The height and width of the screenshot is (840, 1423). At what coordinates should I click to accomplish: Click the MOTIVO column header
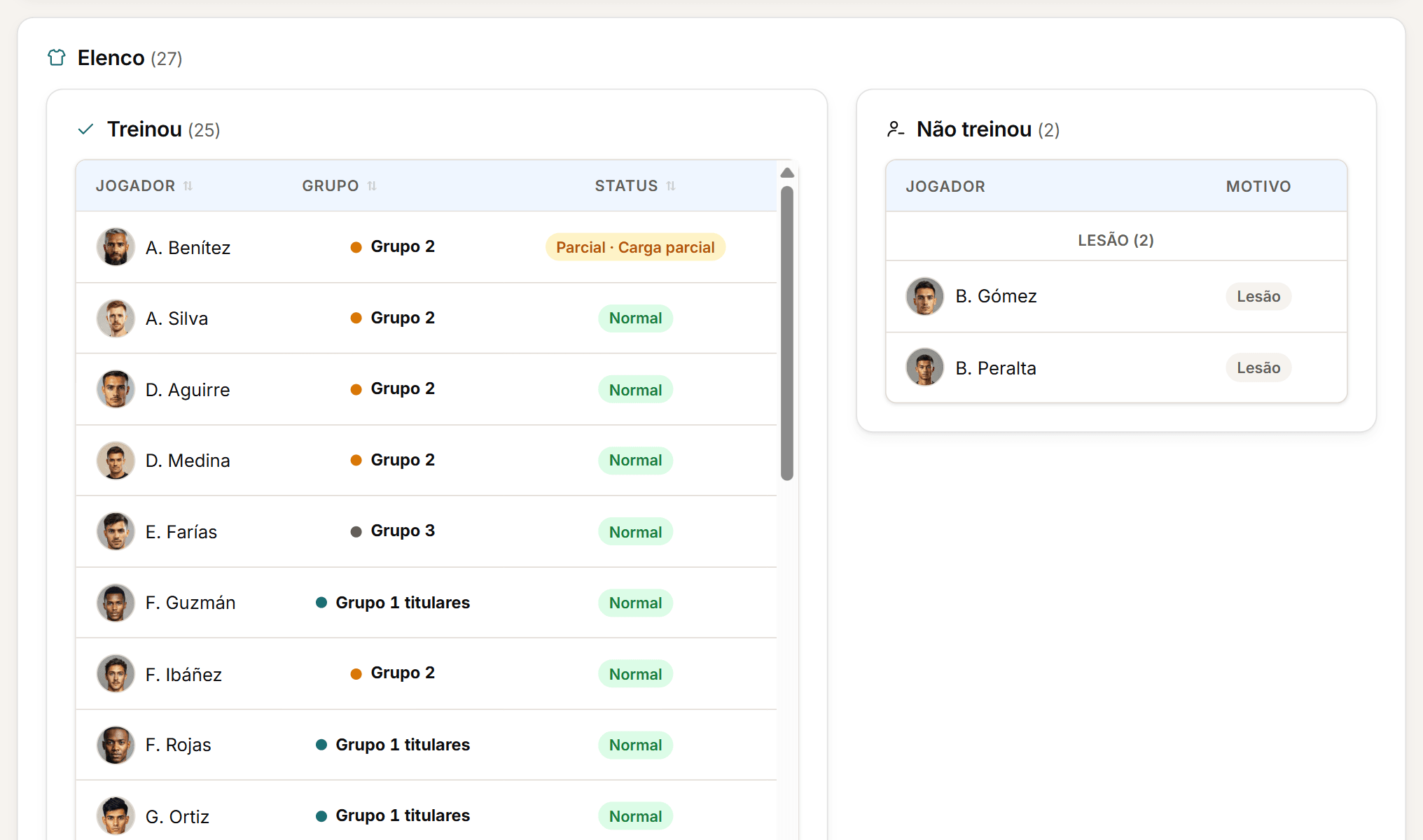(x=1258, y=186)
